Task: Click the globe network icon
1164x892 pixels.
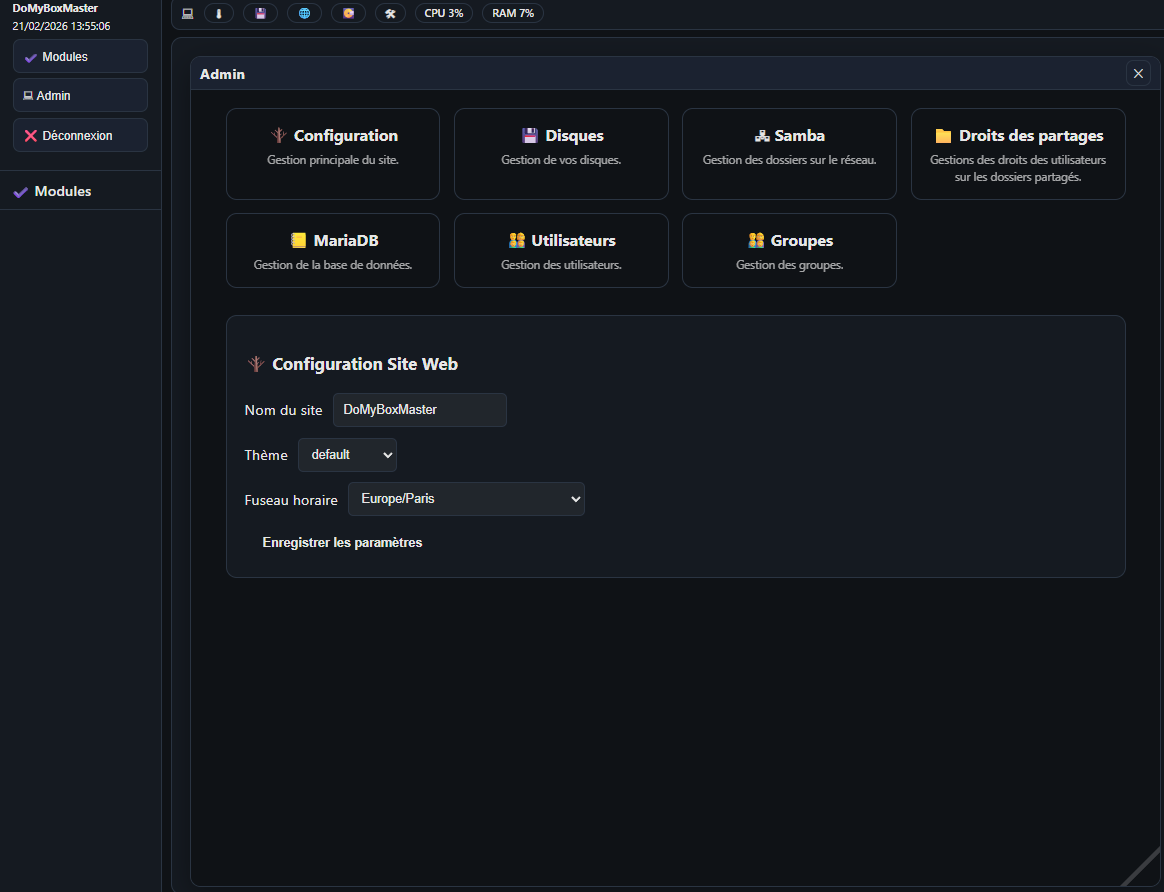Action: tap(304, 14)
